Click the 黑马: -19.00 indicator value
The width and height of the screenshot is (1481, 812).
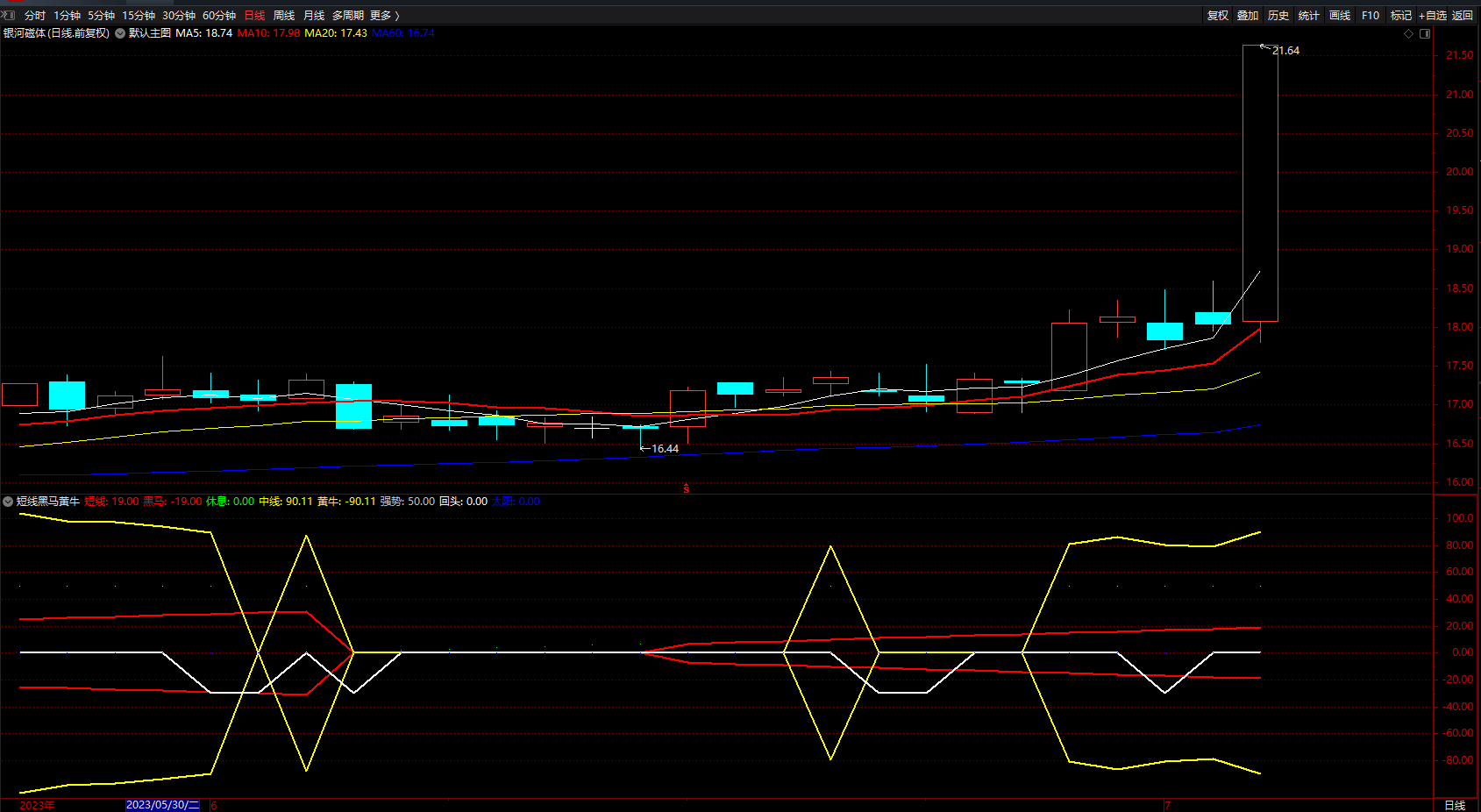[173, 502]
